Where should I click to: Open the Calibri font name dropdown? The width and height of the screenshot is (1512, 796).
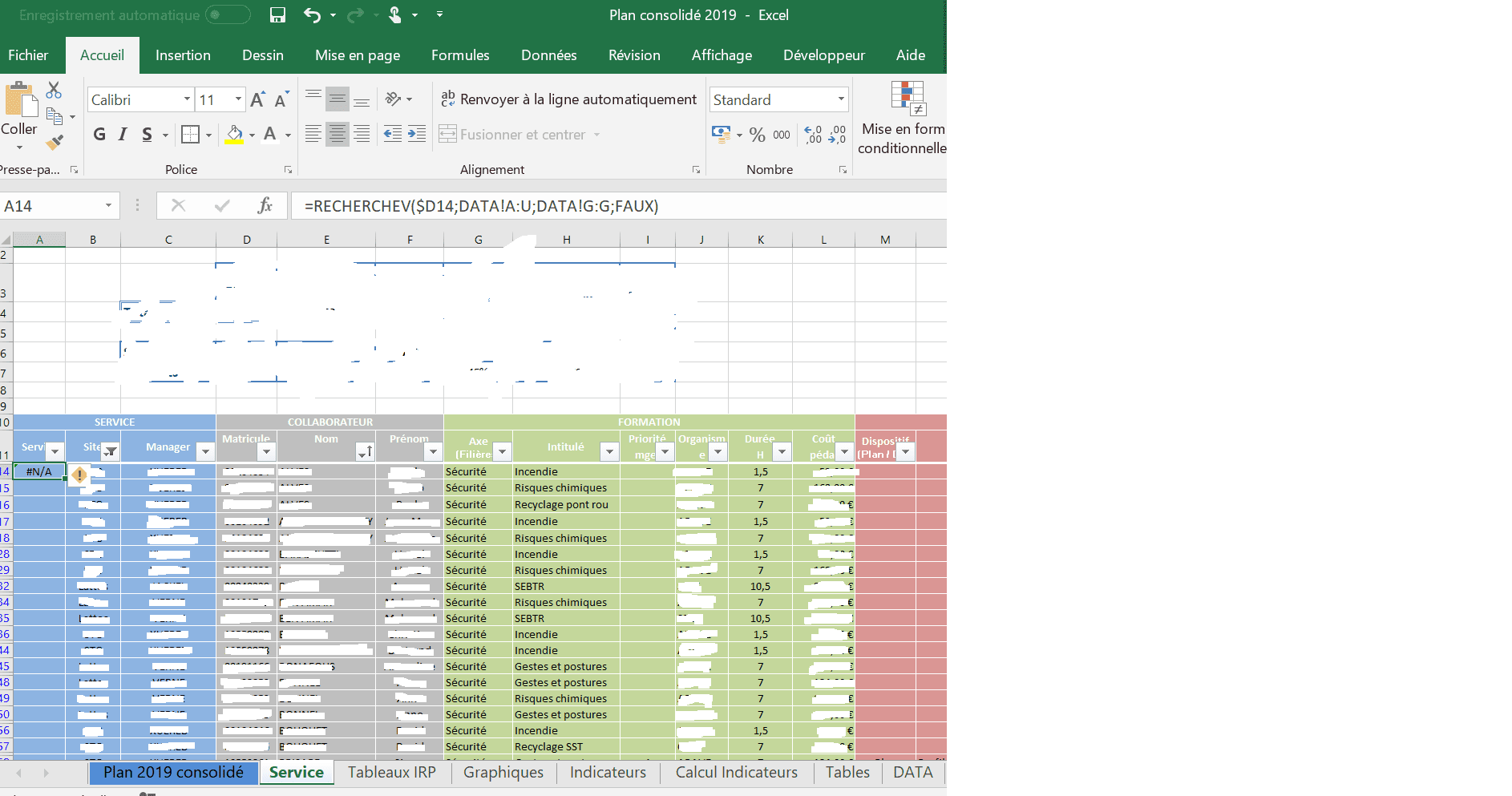(187, 99)
